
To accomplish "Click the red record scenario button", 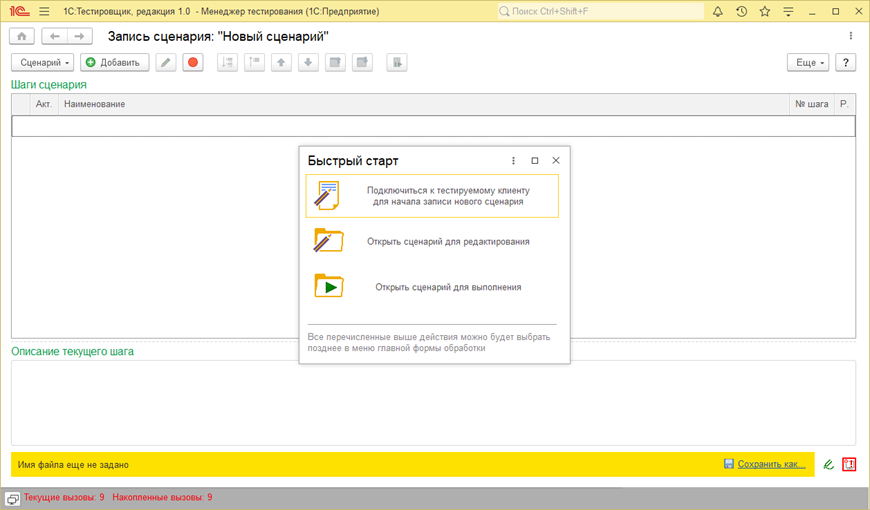I will [193, 63].
